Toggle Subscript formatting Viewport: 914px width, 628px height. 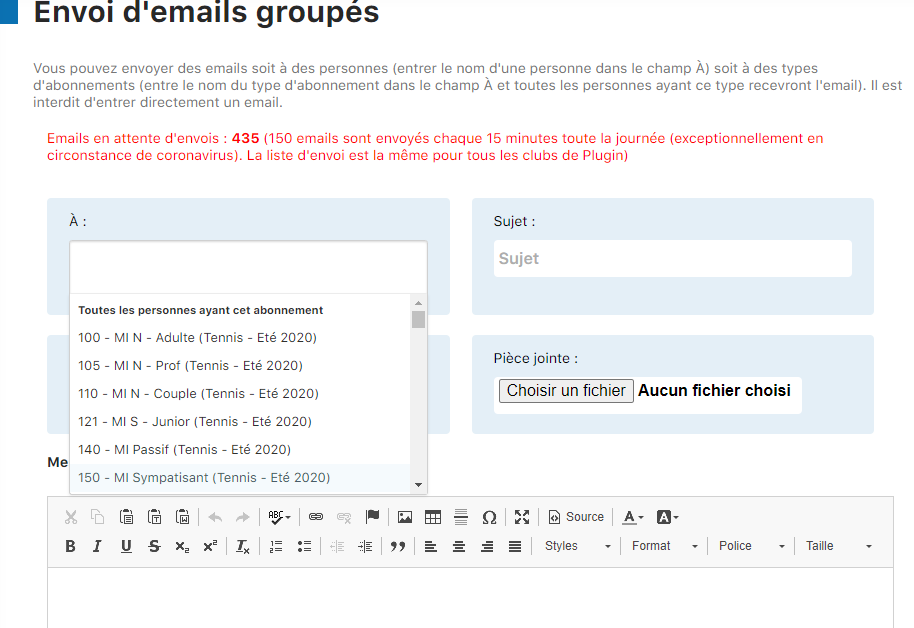click(x=182, y=546)
